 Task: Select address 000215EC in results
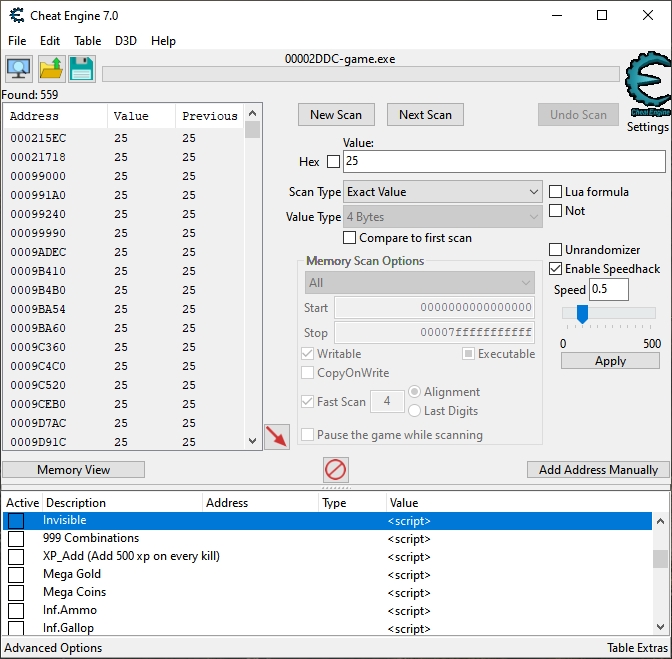[x=38, y=138]
